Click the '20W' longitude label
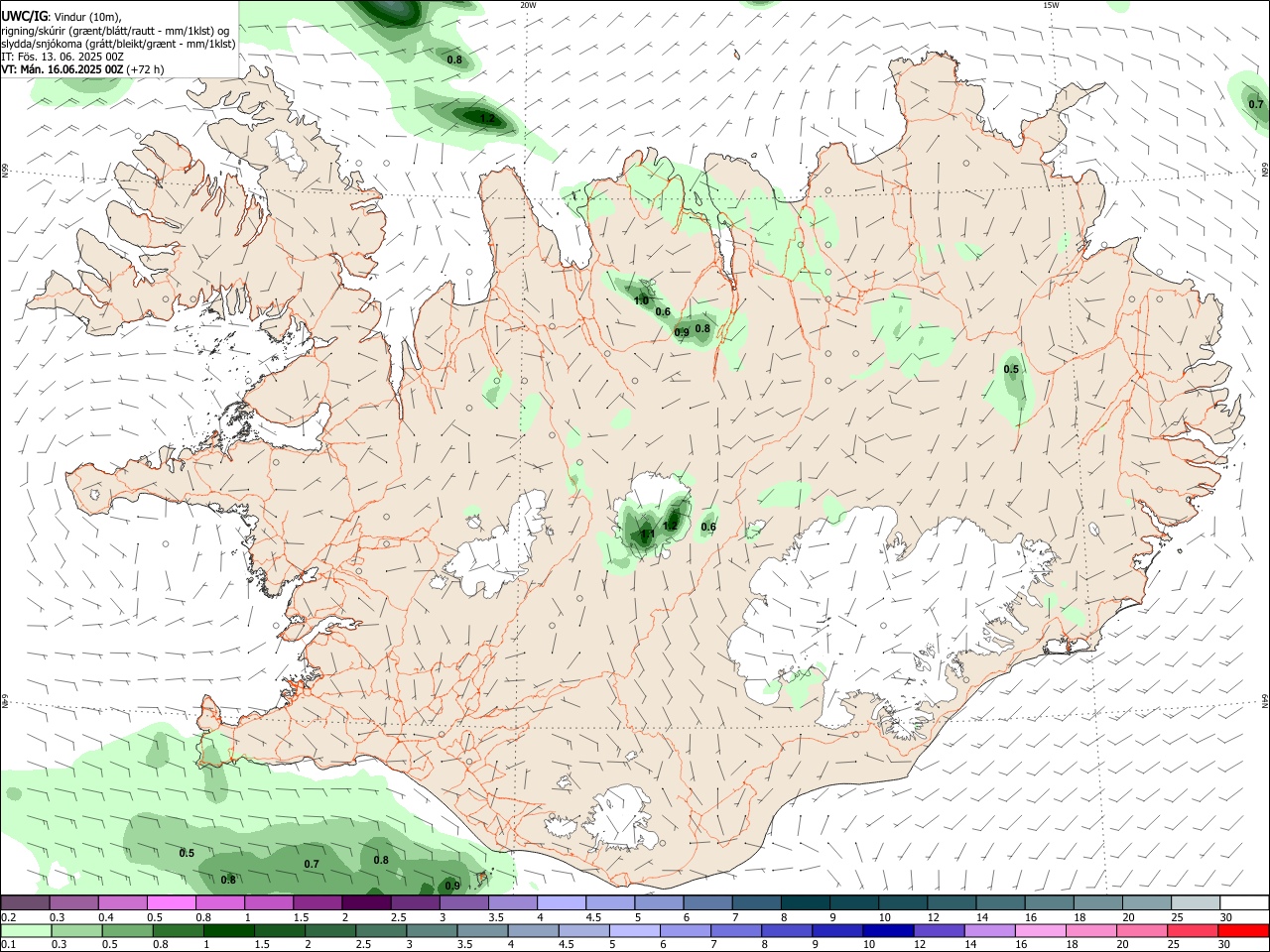Image resolution: width=1270 pixels, height=952 pixels. pyautogui.click(x=528, y=5)
